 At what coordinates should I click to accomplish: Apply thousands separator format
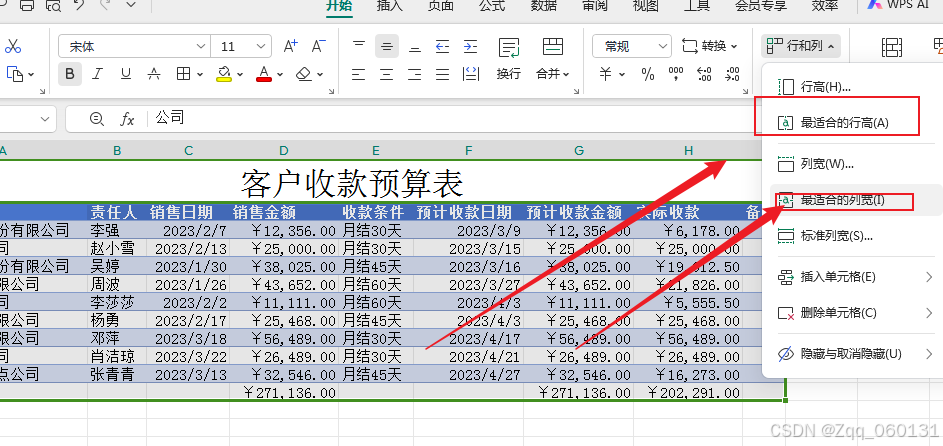point(676,74)
